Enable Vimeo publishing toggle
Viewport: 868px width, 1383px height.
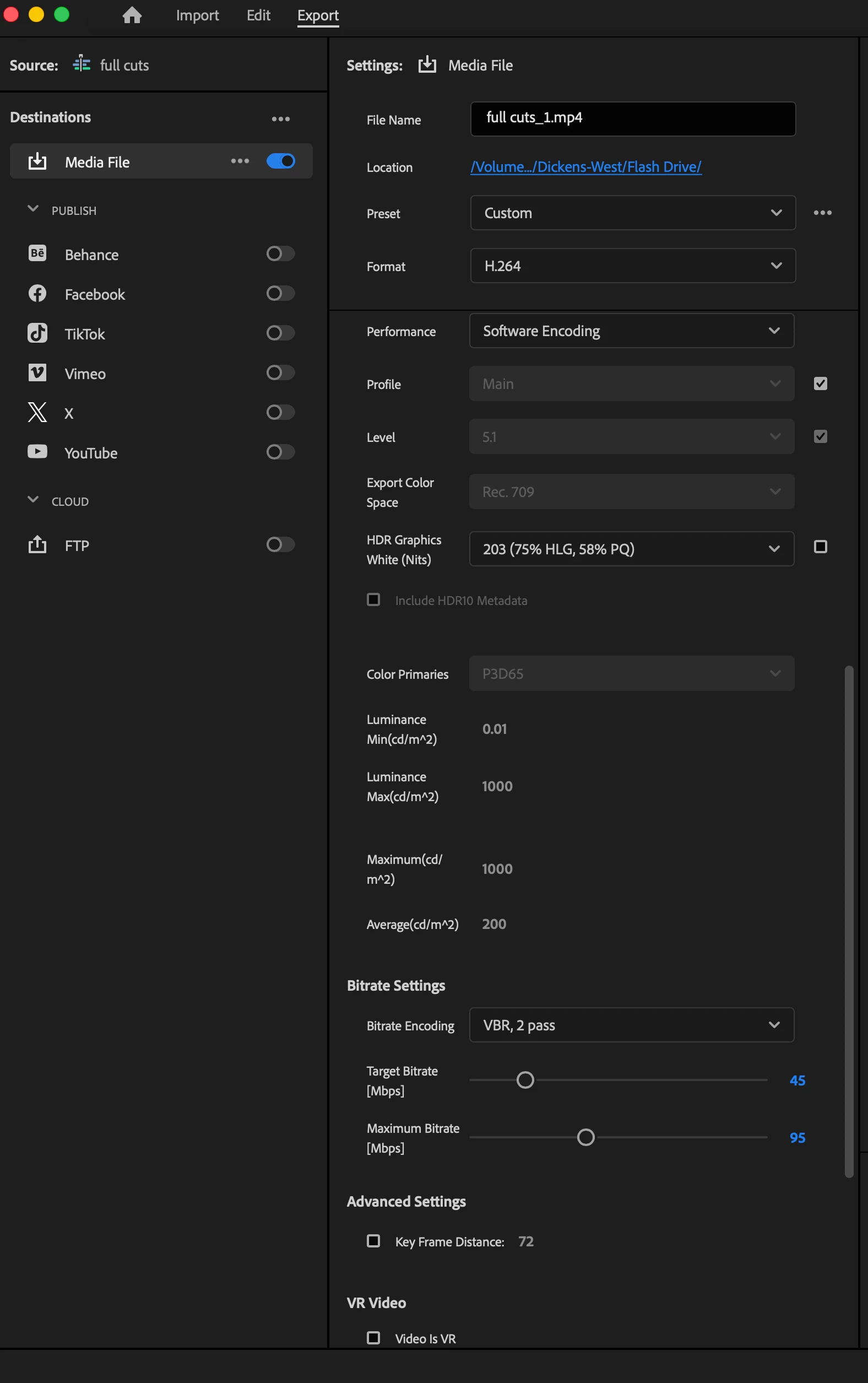coord(281,372)
